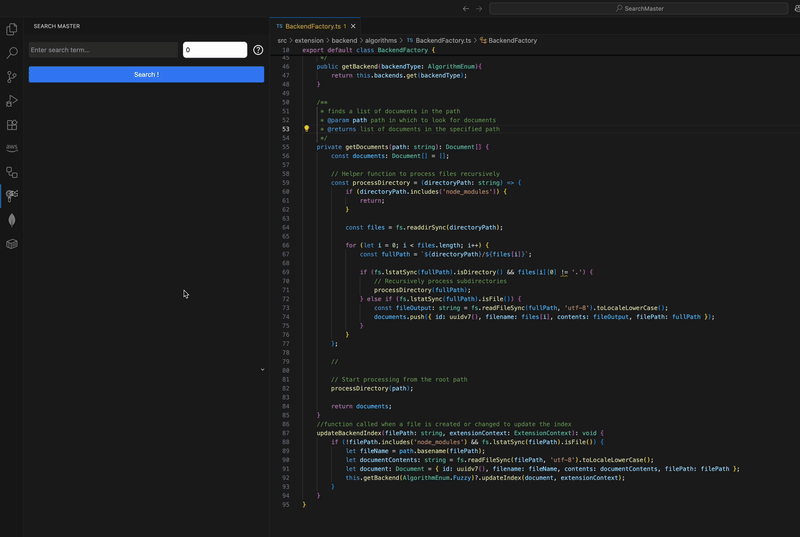Click the numeric field showing 0

click(215, 50)
